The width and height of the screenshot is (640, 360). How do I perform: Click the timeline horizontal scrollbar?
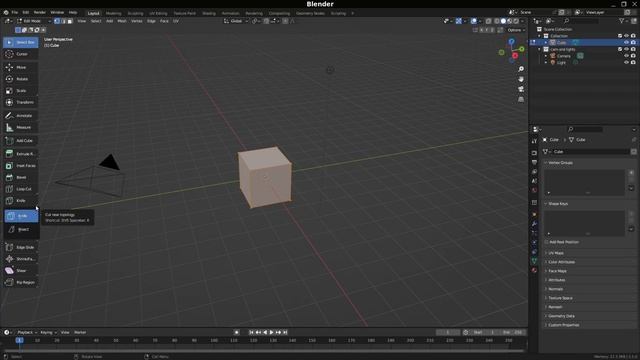264,351
